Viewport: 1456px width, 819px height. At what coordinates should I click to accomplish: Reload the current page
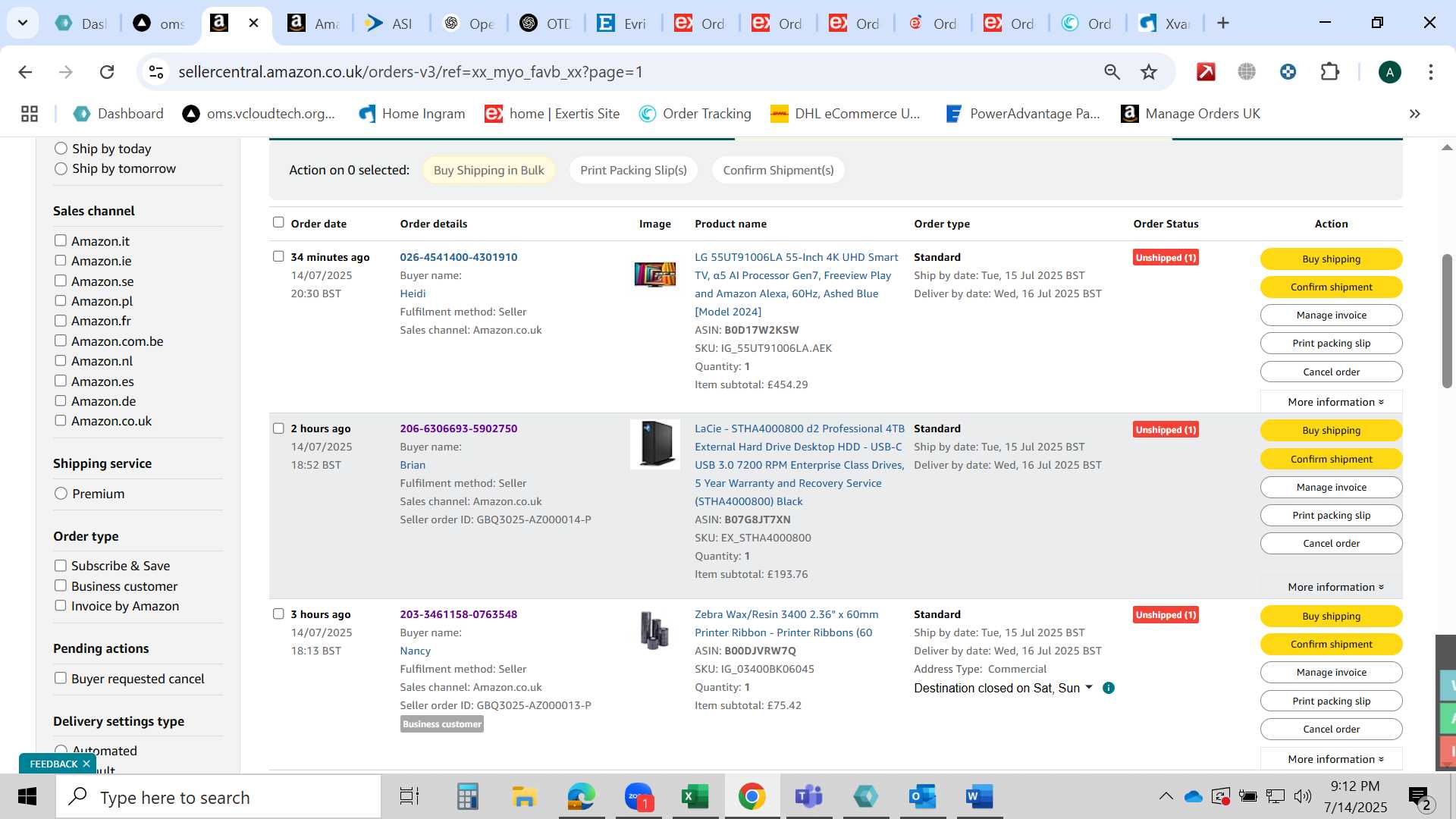click(107, 72)
